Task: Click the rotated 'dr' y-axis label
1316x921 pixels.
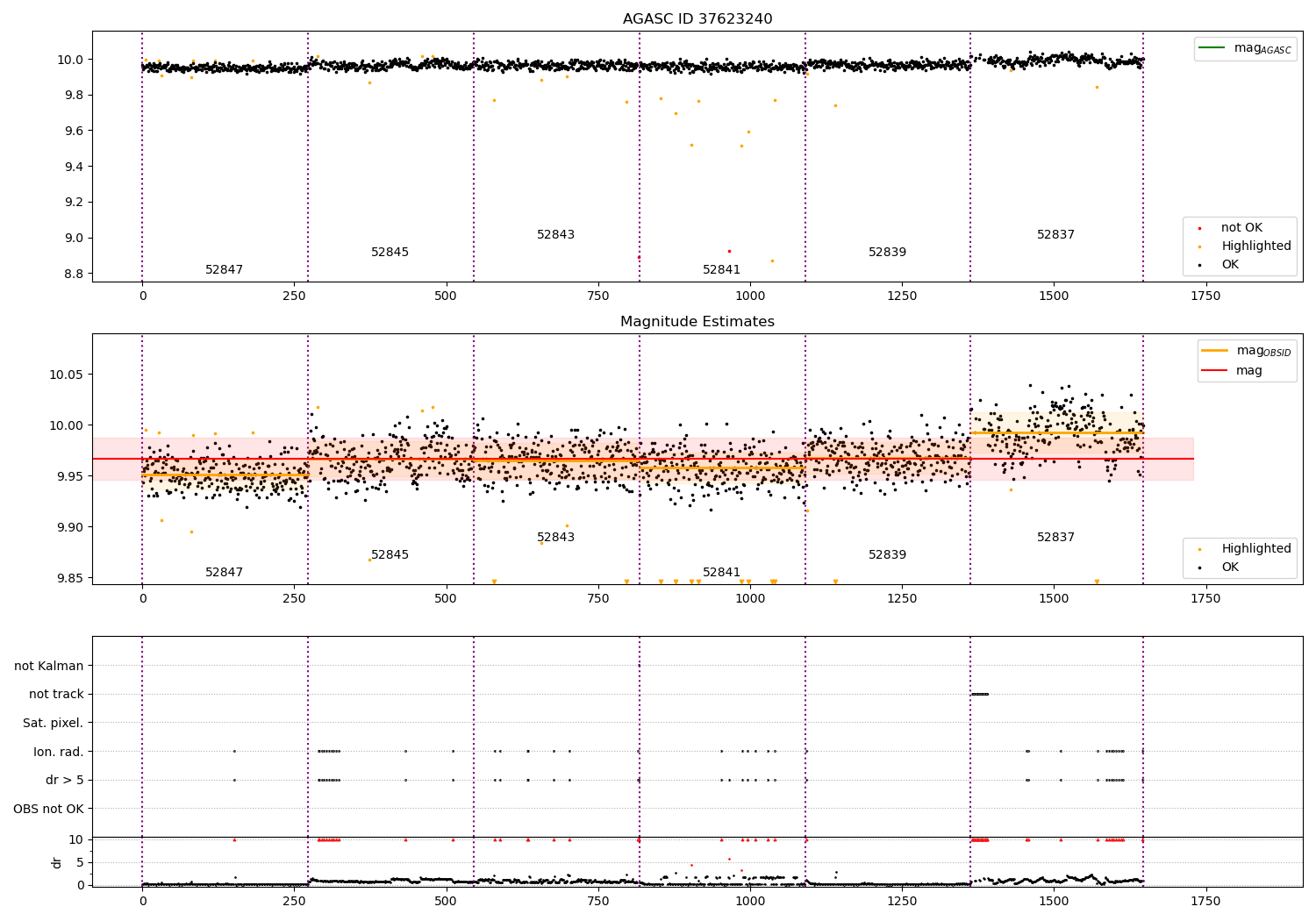Action: 57,862
